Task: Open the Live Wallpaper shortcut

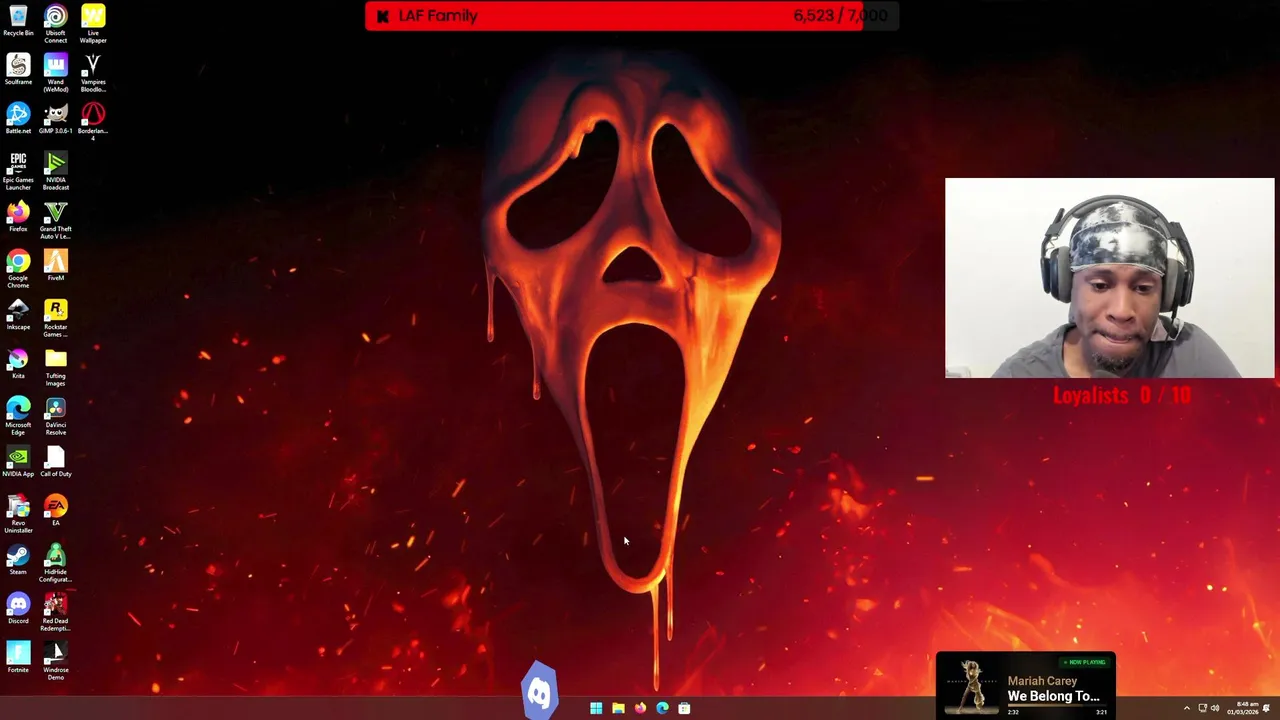Action: (93, 24)
